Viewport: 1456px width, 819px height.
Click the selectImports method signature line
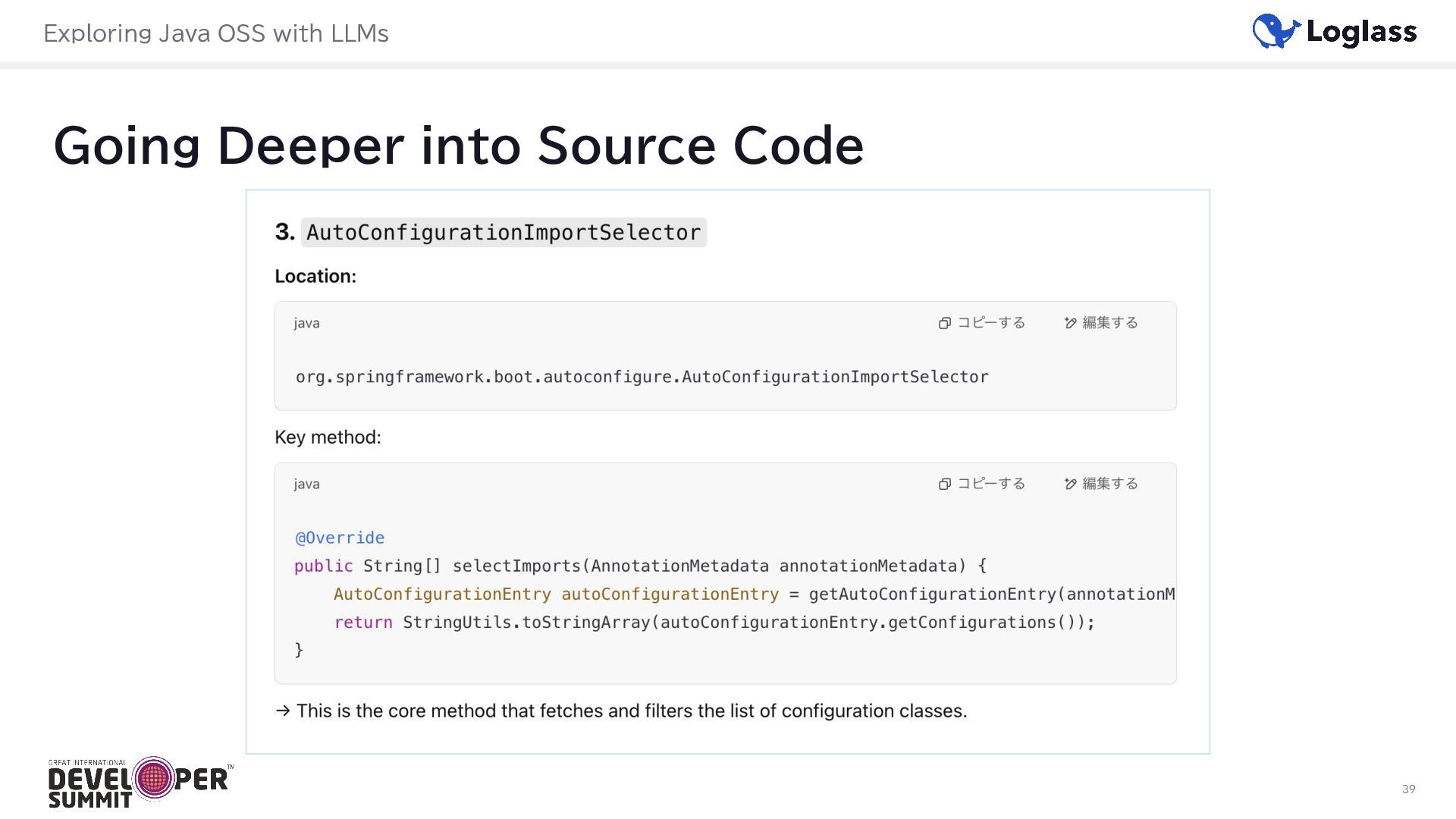pyautogui.click(x=640, y=566)
